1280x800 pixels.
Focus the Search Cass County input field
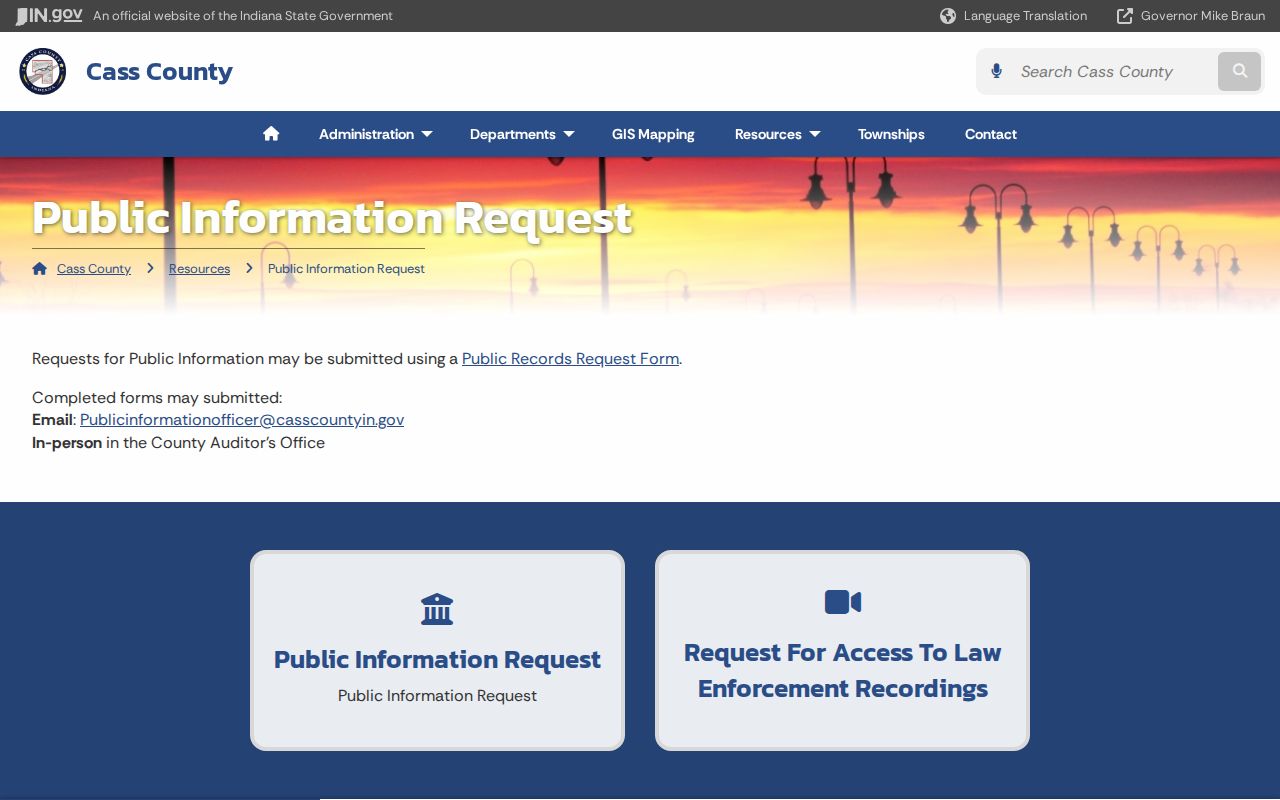tap(1112, 71)
